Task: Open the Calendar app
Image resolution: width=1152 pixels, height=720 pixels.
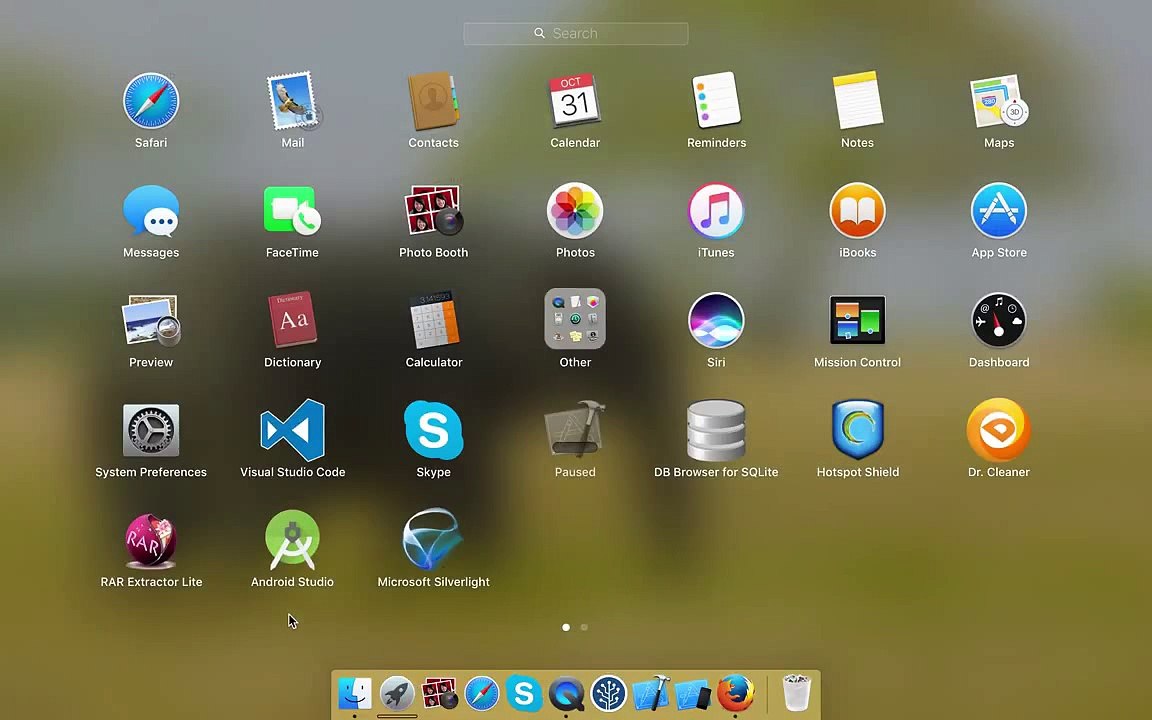Action: click(x=575, y=101)
